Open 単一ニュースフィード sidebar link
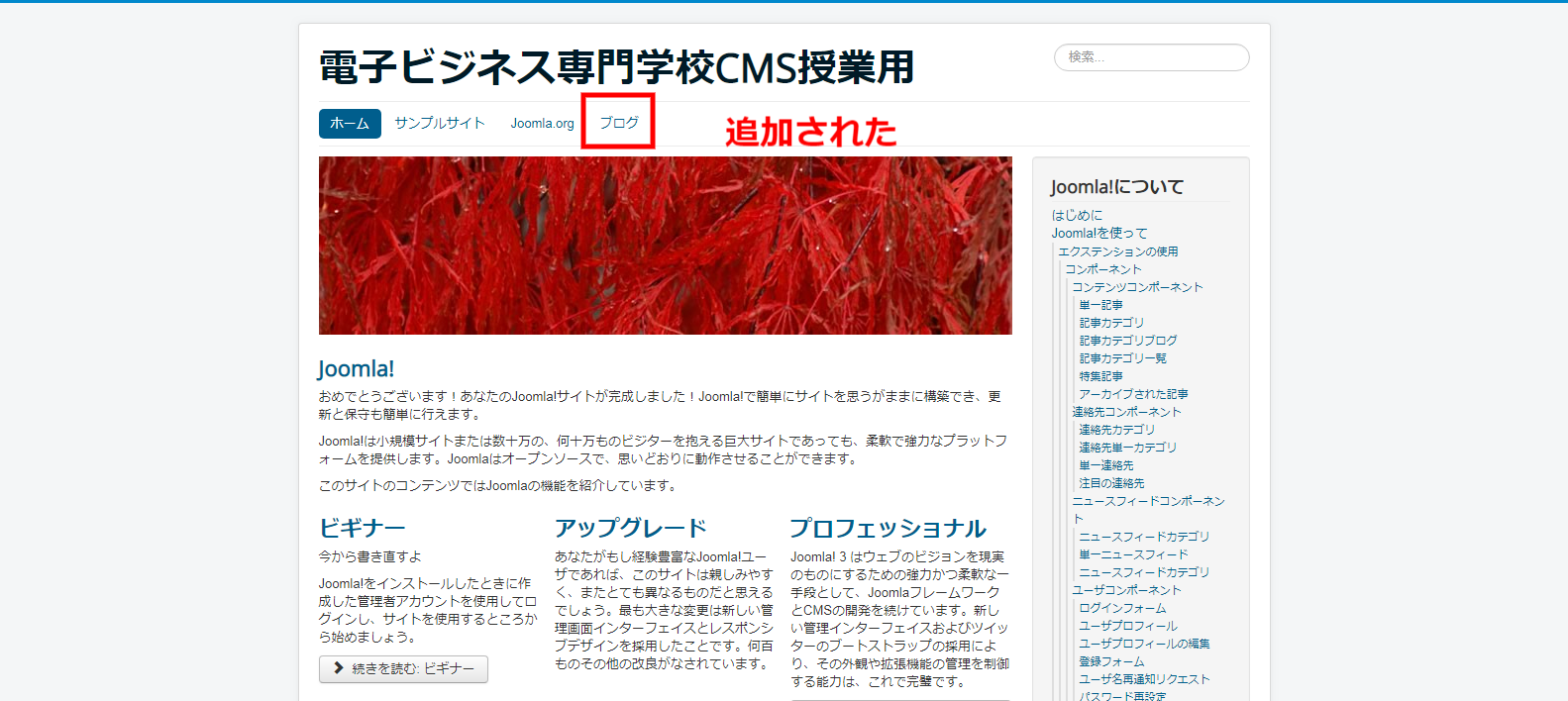 pyautogui.click(x=1133, y=554)
